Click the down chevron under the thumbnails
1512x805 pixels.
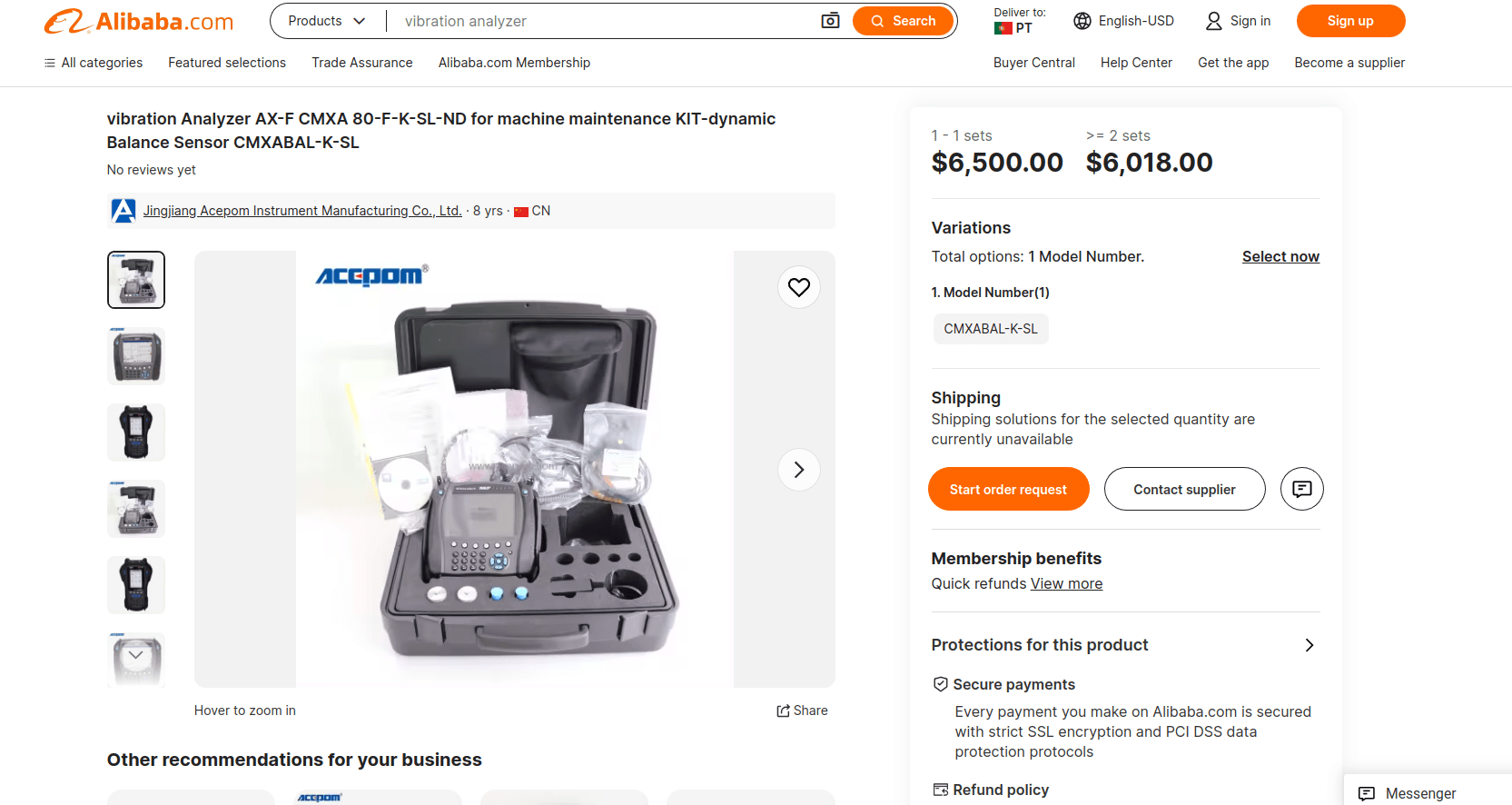pyautogui.click(x=135, y=653)
